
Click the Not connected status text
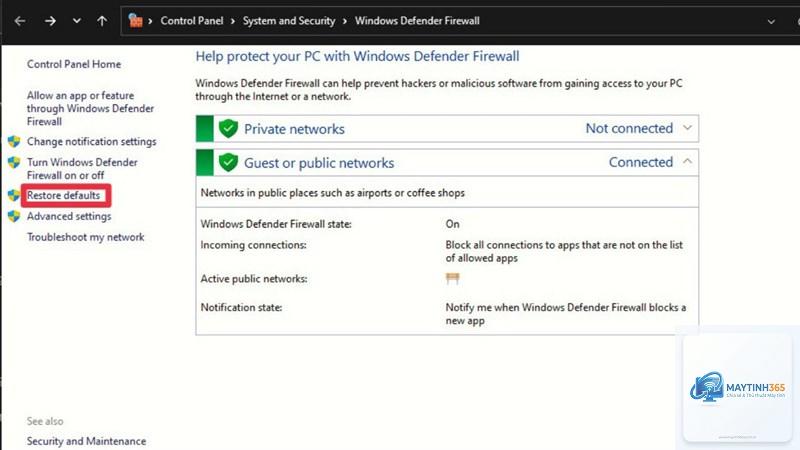point(629,128)
